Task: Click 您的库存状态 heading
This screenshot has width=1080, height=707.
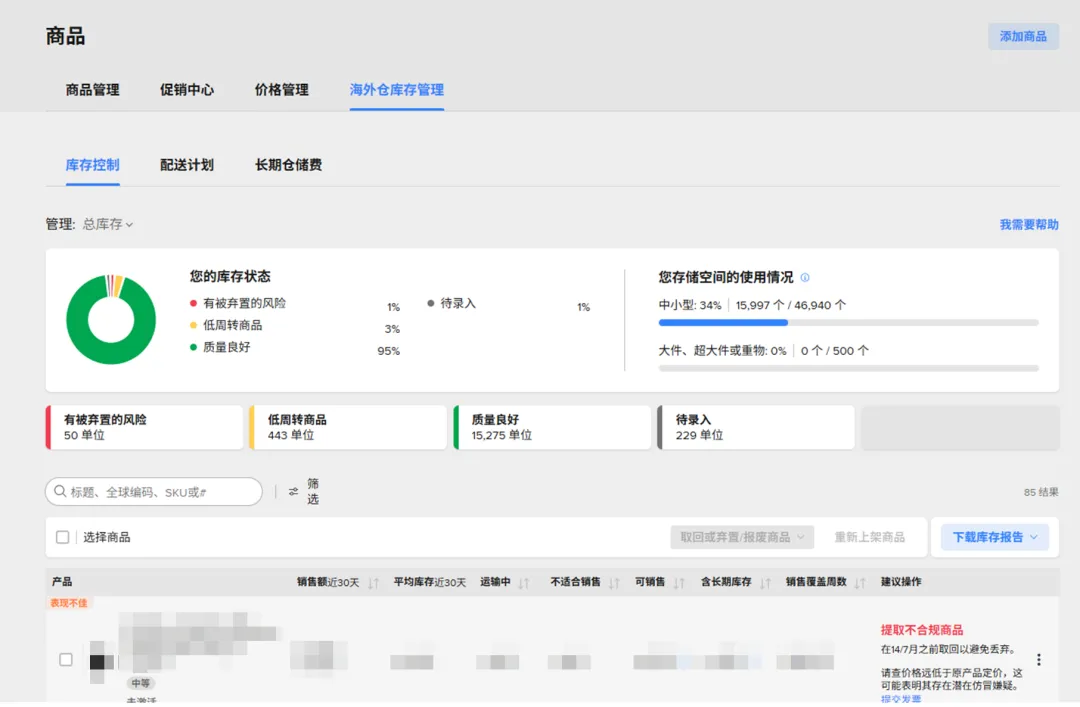Action: tap(230, 276)
